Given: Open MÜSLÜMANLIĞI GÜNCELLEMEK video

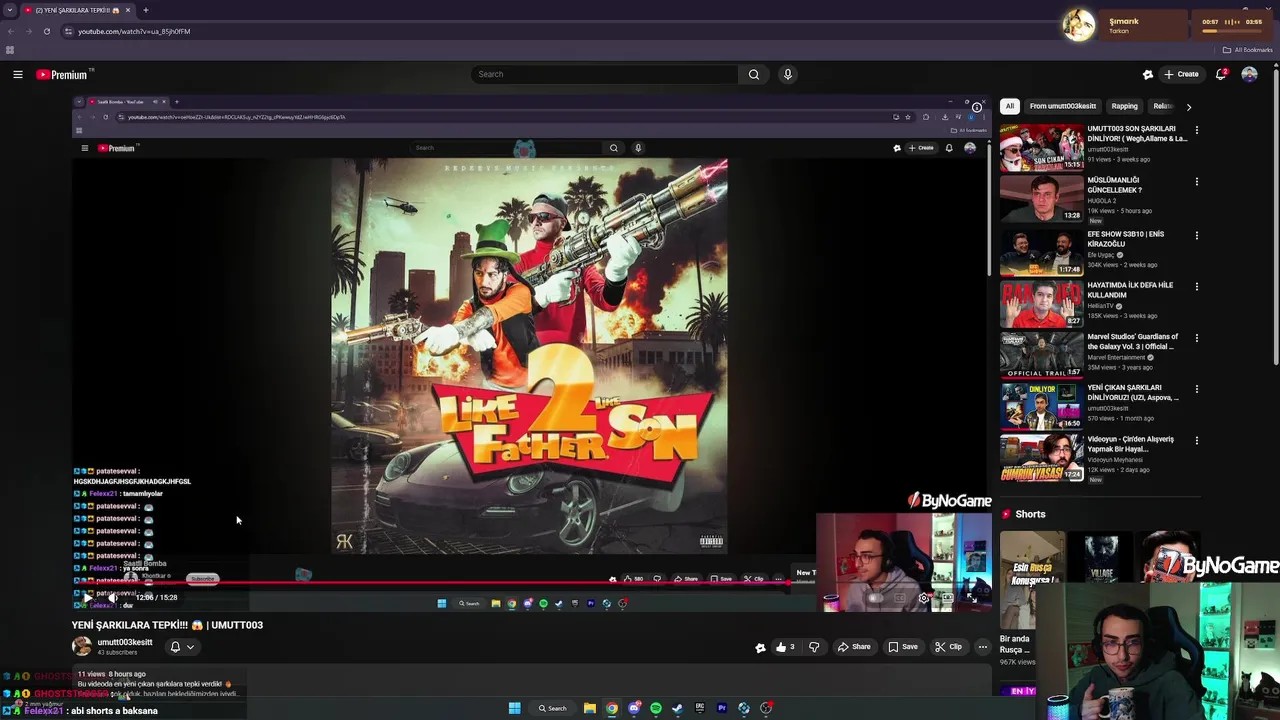Looking at the screenshot, I should [x=1041, y=198].
